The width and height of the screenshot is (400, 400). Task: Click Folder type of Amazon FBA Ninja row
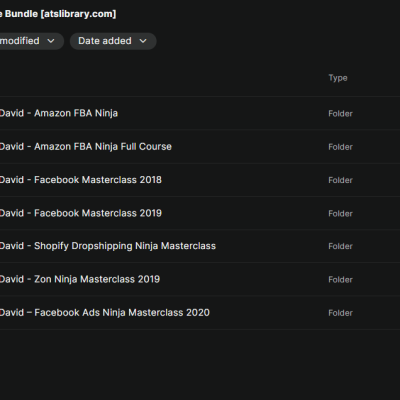340,114
